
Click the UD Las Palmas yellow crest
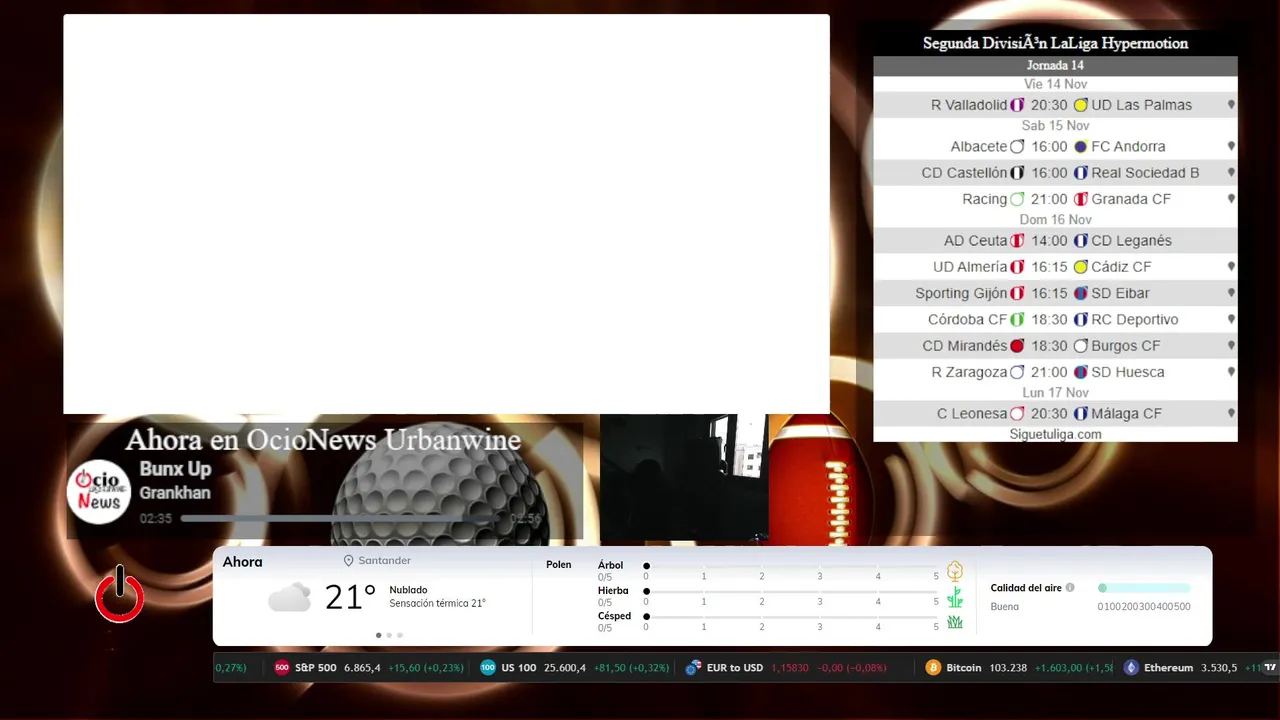tap(1081, 105)
